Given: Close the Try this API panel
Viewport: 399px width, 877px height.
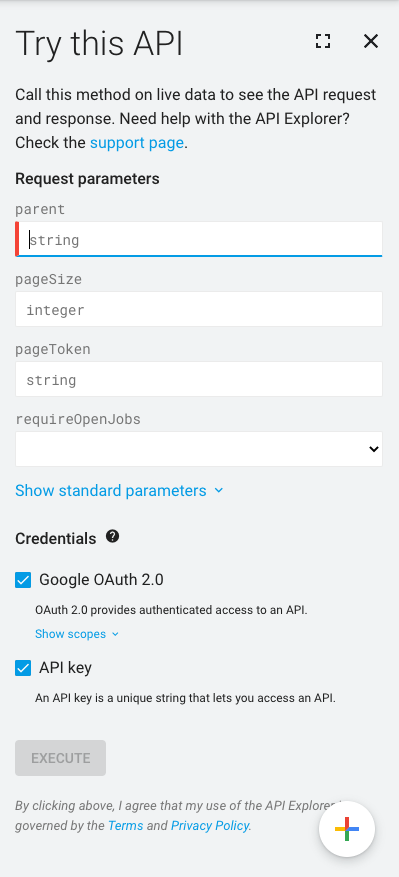Looking at the screenshot, I should pos(371,41).
